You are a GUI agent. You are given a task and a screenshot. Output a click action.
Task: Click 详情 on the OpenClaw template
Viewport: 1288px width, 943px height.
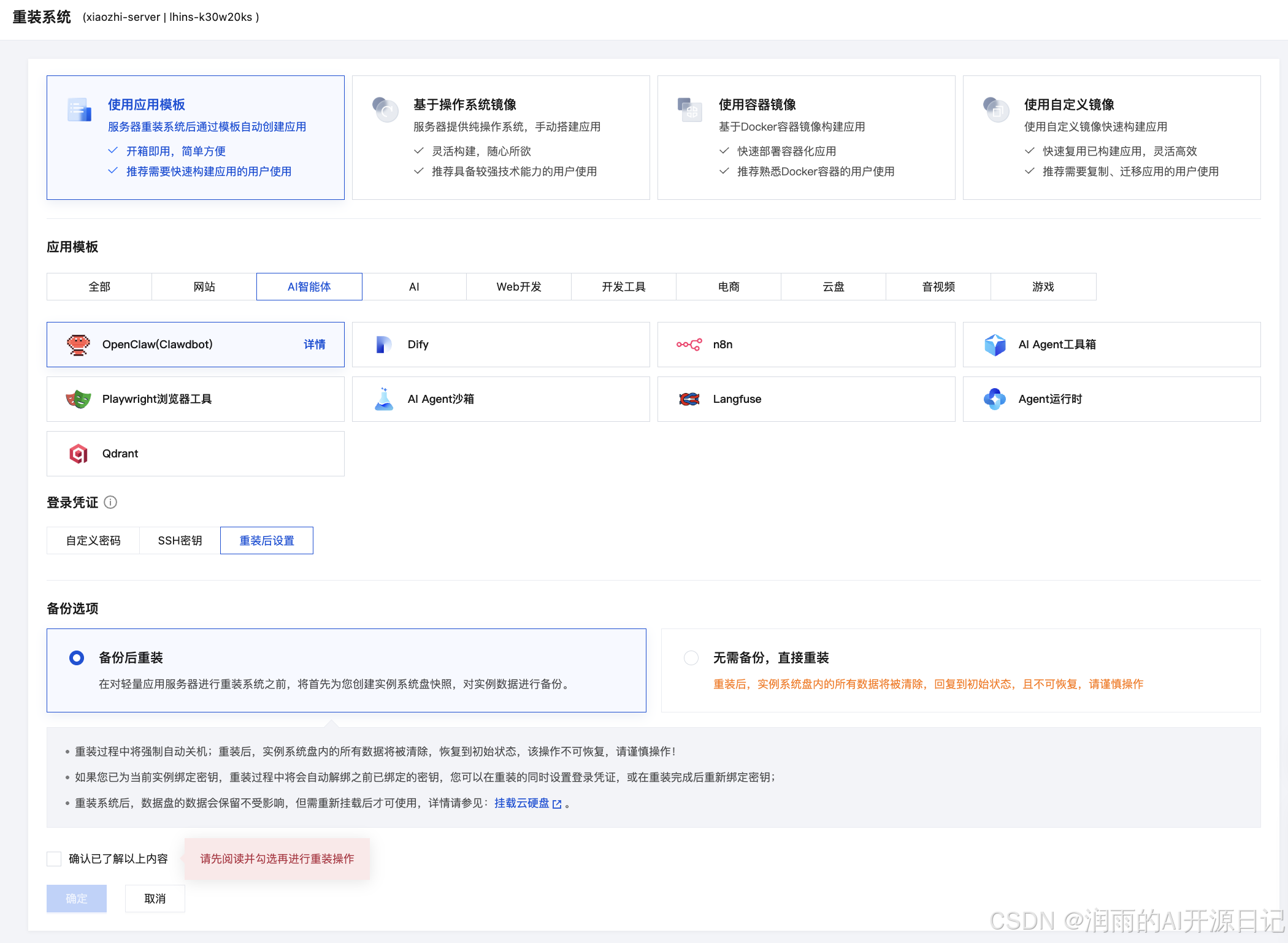(x=315, y=344)
